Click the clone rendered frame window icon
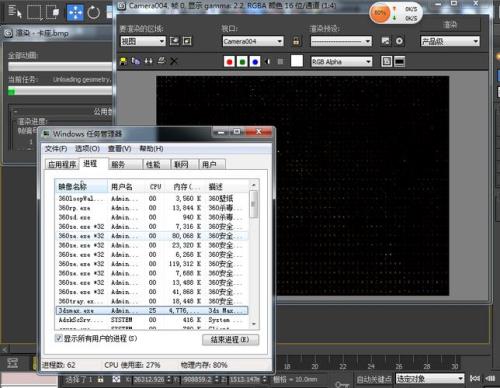The height and width of the screenshot is (388, 500). tap(148, 61)
